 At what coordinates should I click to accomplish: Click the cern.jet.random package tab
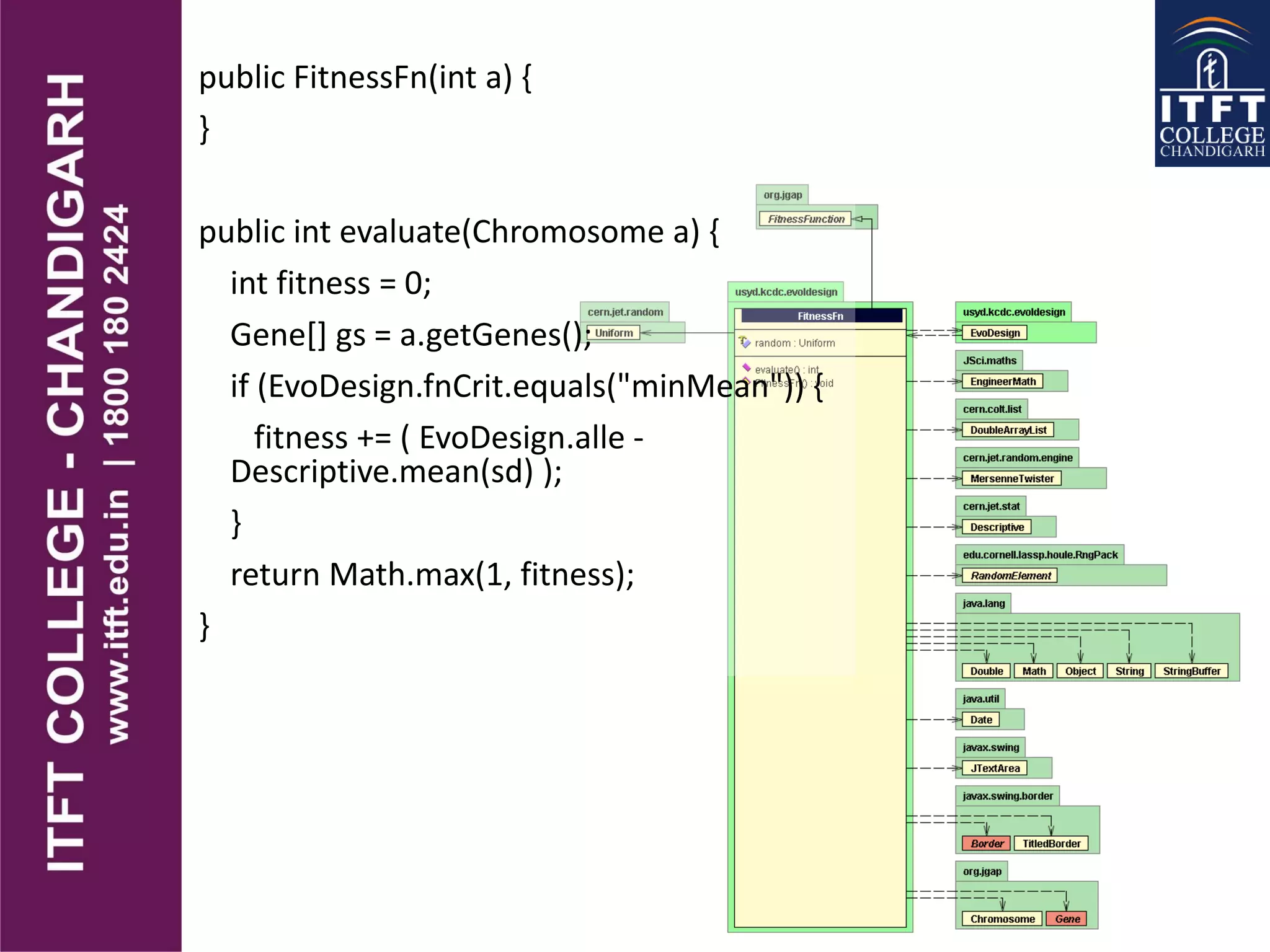coord(625,312)
